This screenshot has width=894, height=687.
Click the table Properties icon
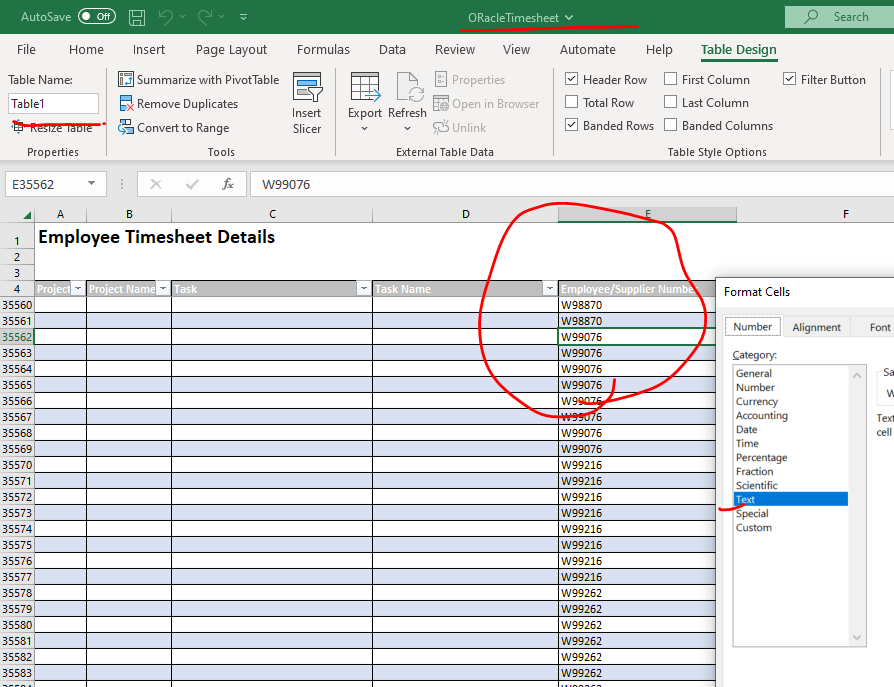(x=441, y=79)
